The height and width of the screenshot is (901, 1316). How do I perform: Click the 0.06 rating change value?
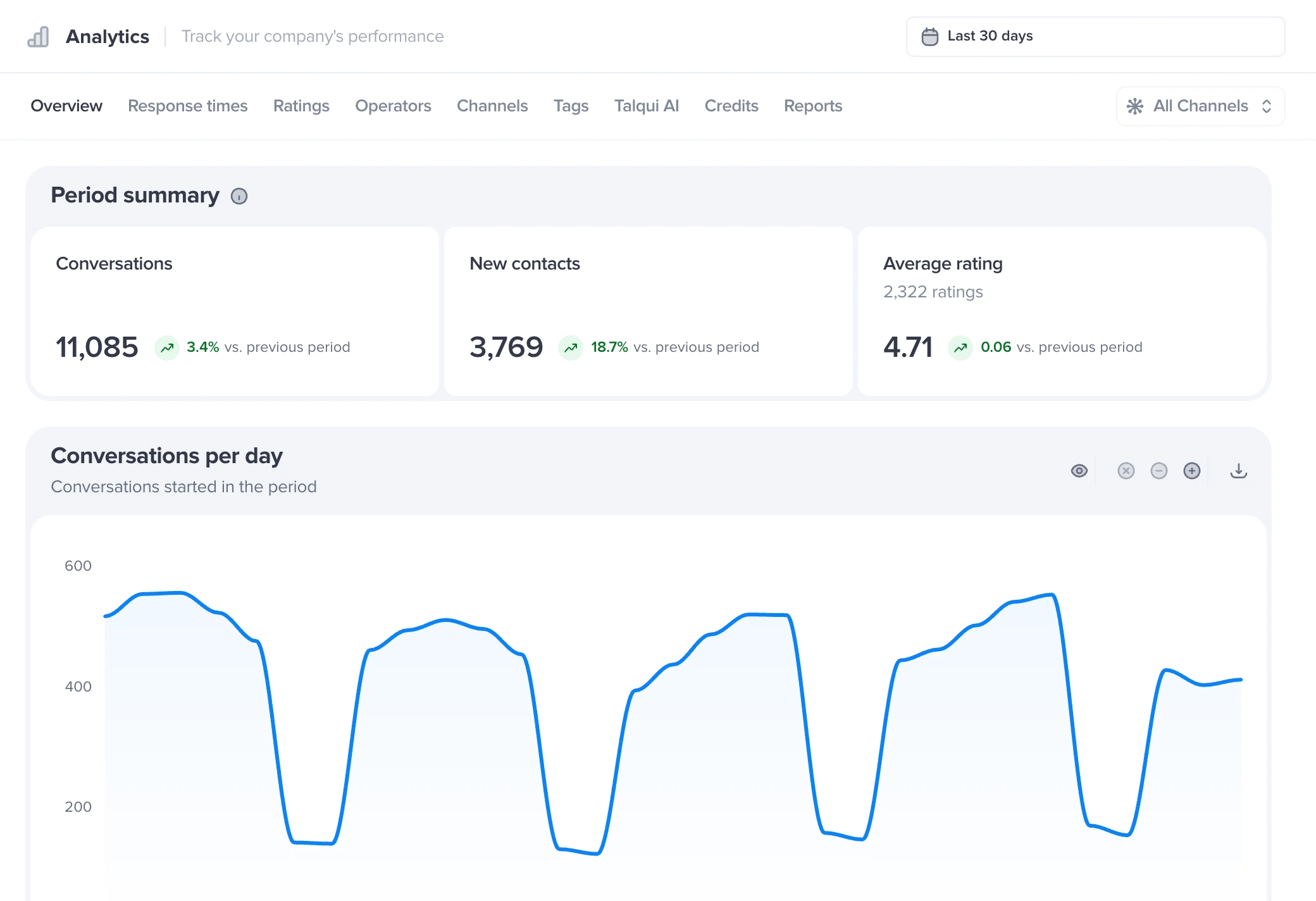pos(996,347)
